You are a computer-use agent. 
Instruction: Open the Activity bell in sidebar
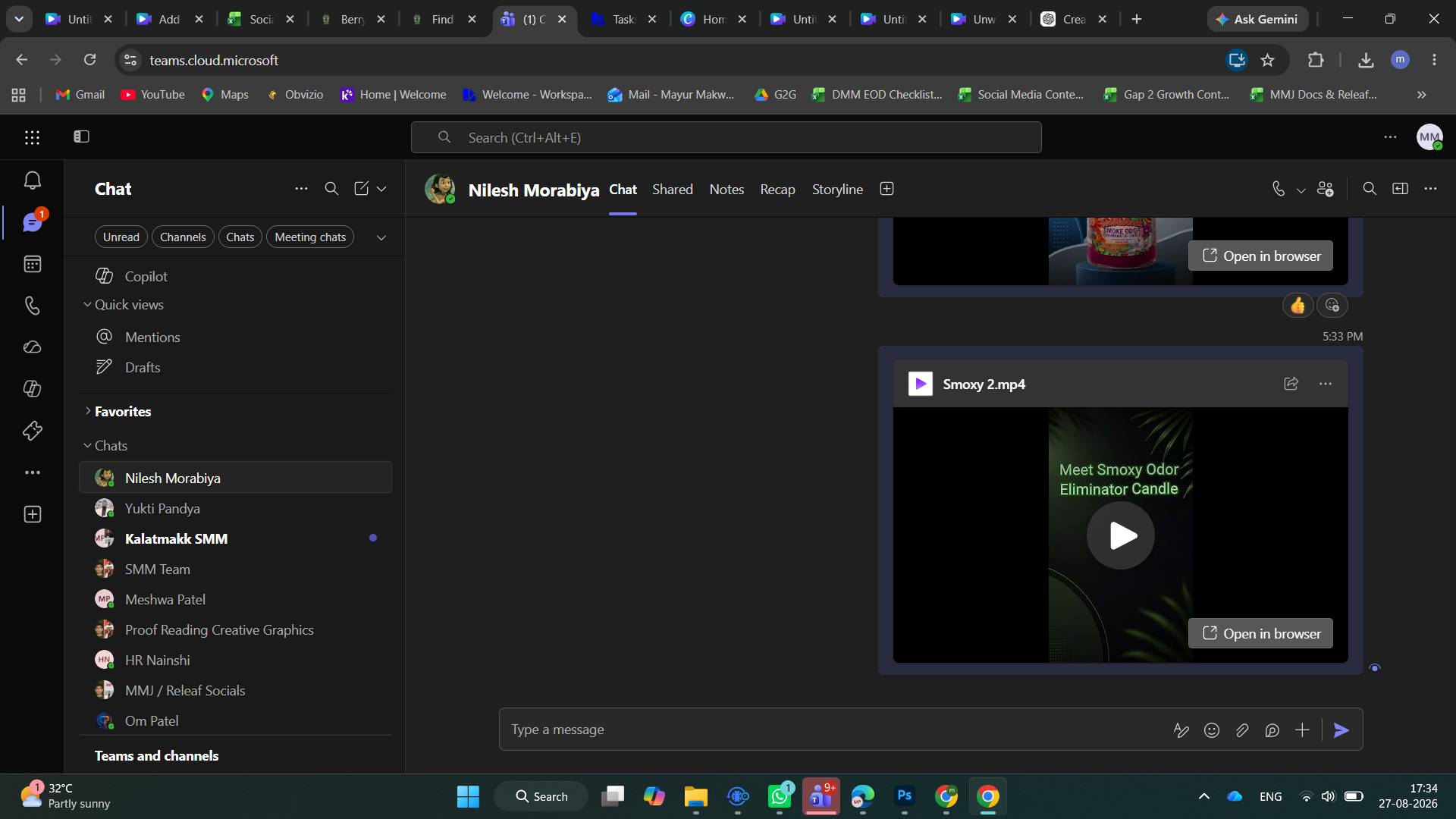tap(32, 180)
